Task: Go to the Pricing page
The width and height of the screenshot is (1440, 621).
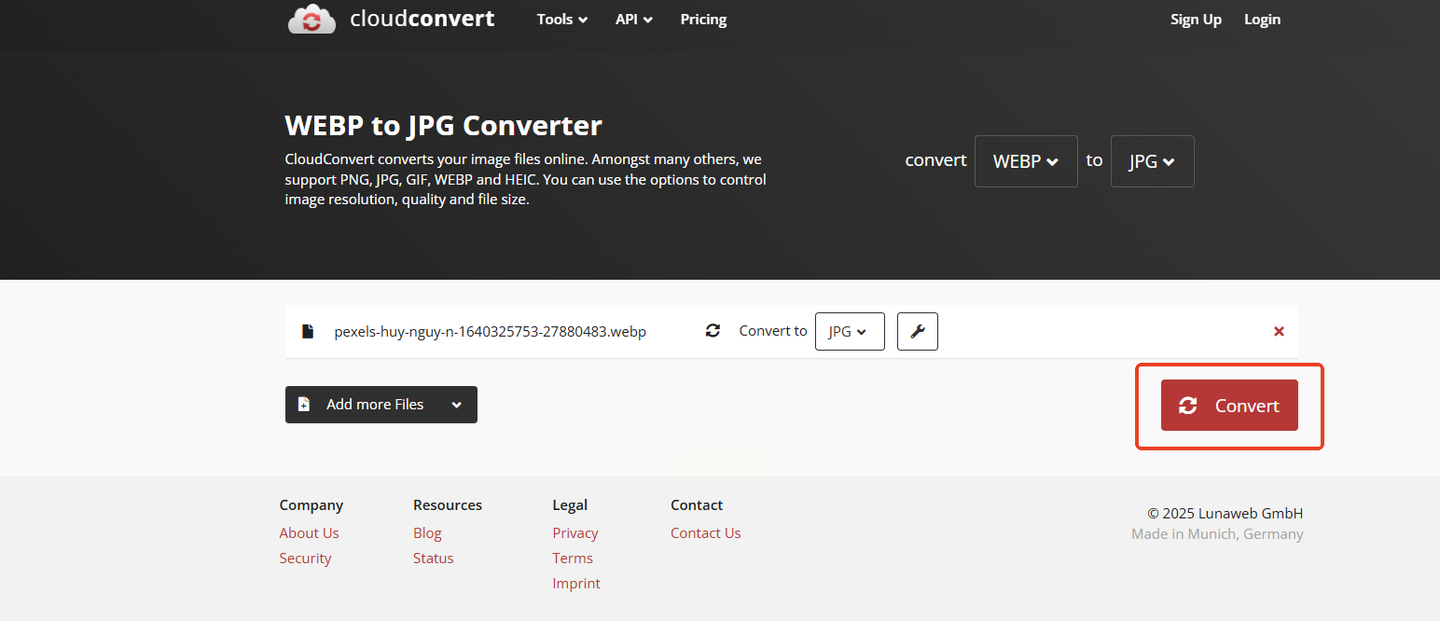Action: 703,19
